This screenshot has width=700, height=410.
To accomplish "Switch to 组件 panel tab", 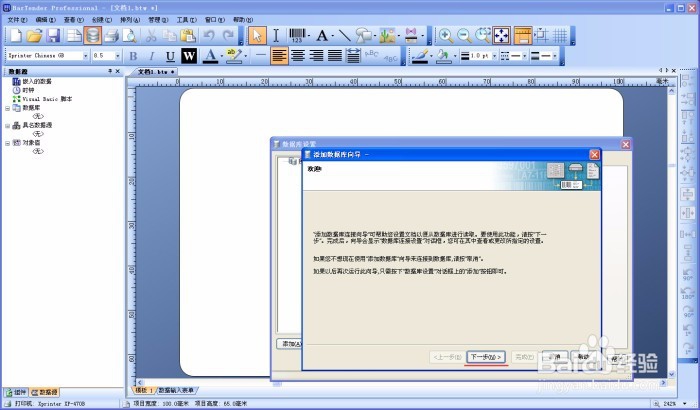I will pos(16,392).
